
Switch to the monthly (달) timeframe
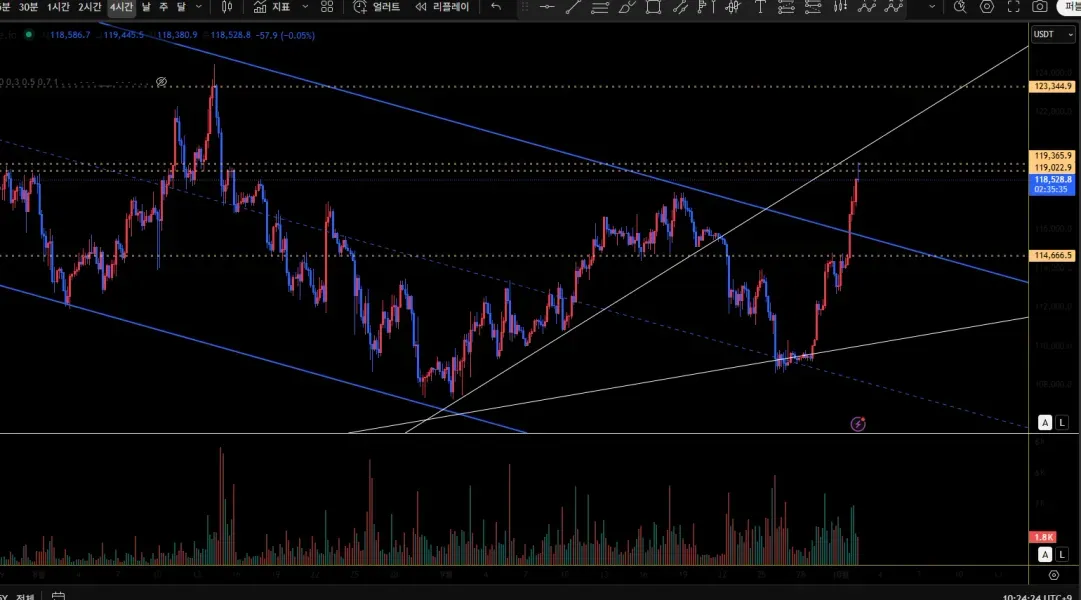click(181, 7)
